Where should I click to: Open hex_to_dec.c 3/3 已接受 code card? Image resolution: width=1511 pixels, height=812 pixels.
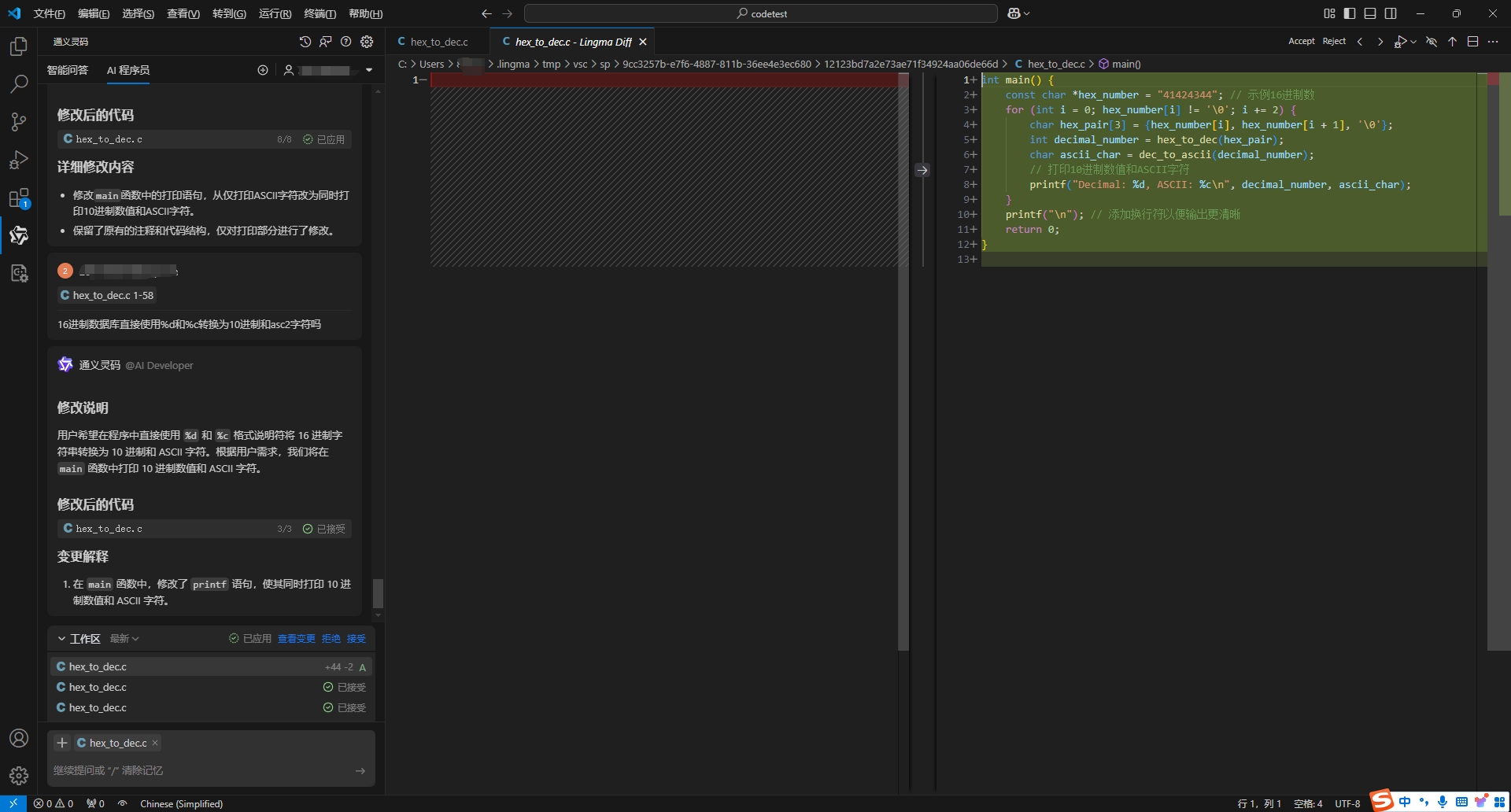pos(205,529)
